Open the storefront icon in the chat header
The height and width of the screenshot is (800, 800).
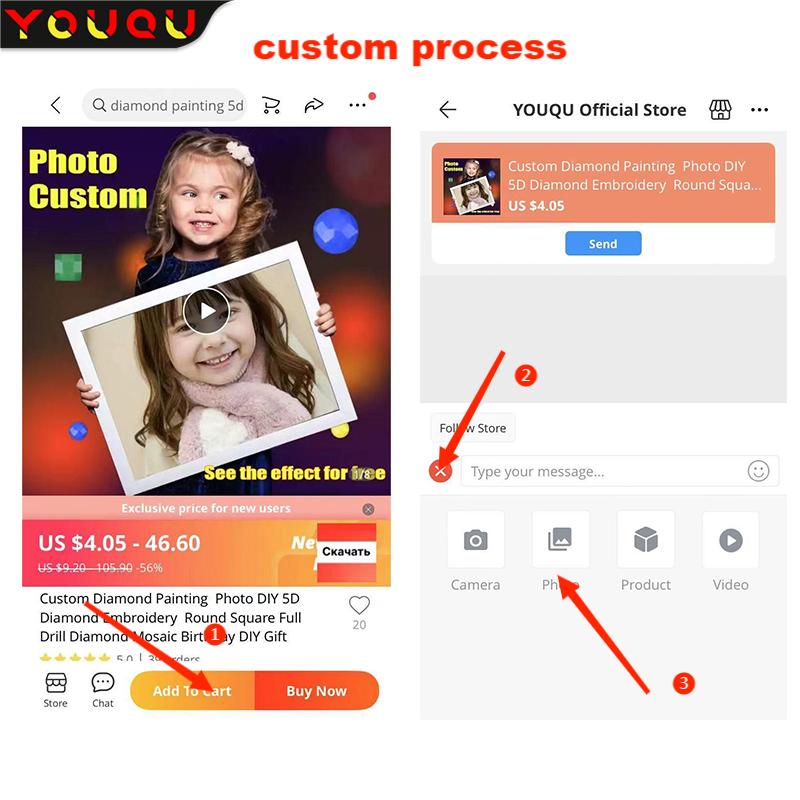(720, 109)
